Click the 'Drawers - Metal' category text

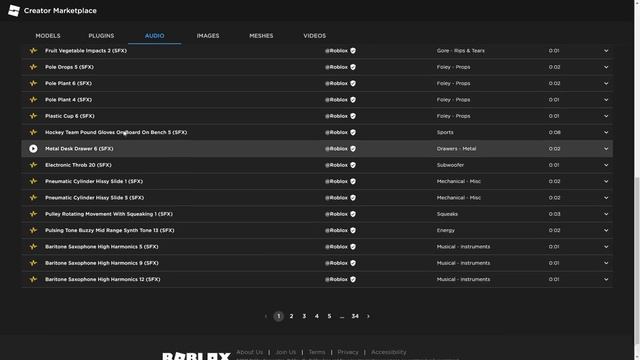click(x=456, y=149)
